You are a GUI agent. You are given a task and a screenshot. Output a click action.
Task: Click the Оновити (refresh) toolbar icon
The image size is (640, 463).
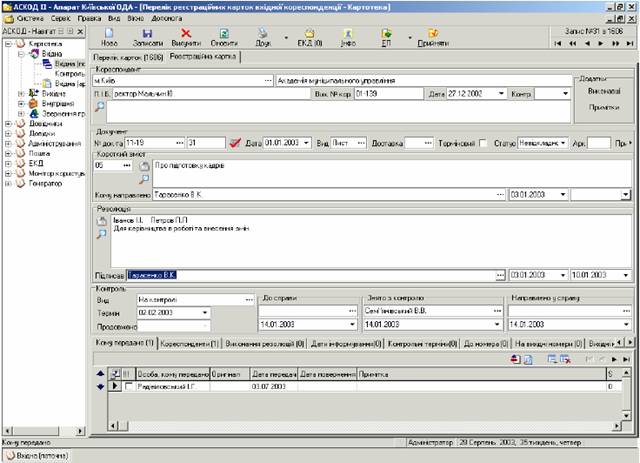pyautogui.click(x=225, y=34)
